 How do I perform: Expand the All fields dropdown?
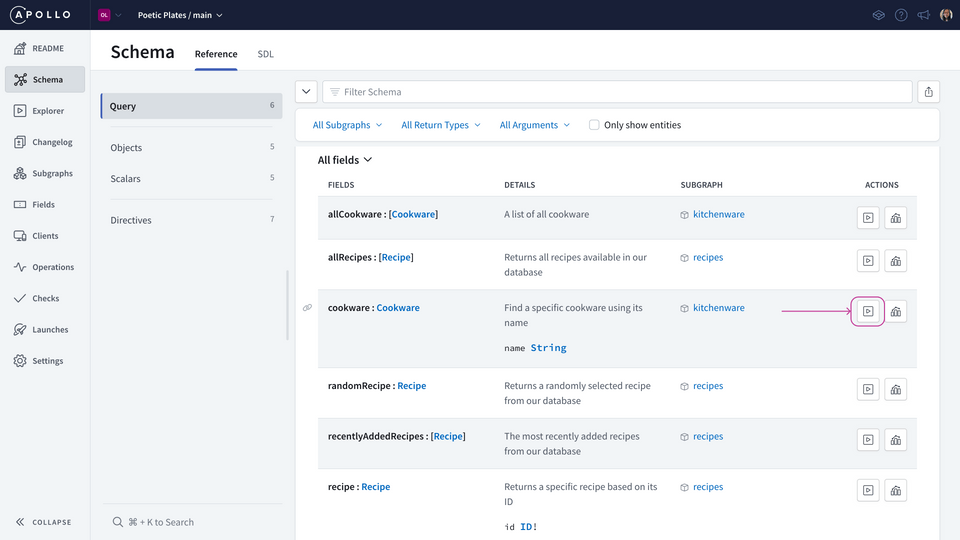[x=345, y=160]
